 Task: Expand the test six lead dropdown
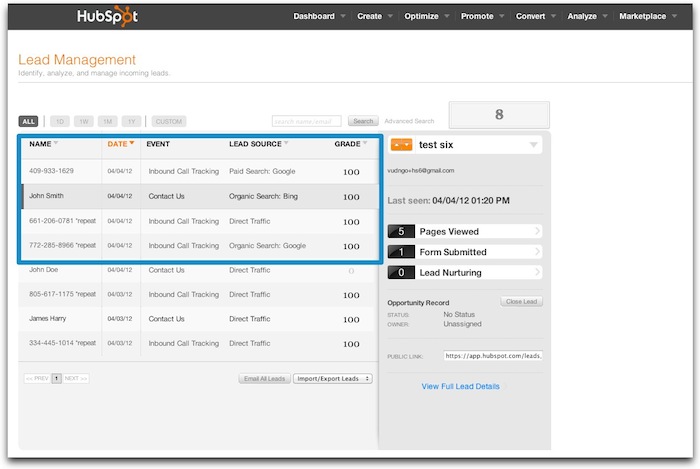click(533, 145)
